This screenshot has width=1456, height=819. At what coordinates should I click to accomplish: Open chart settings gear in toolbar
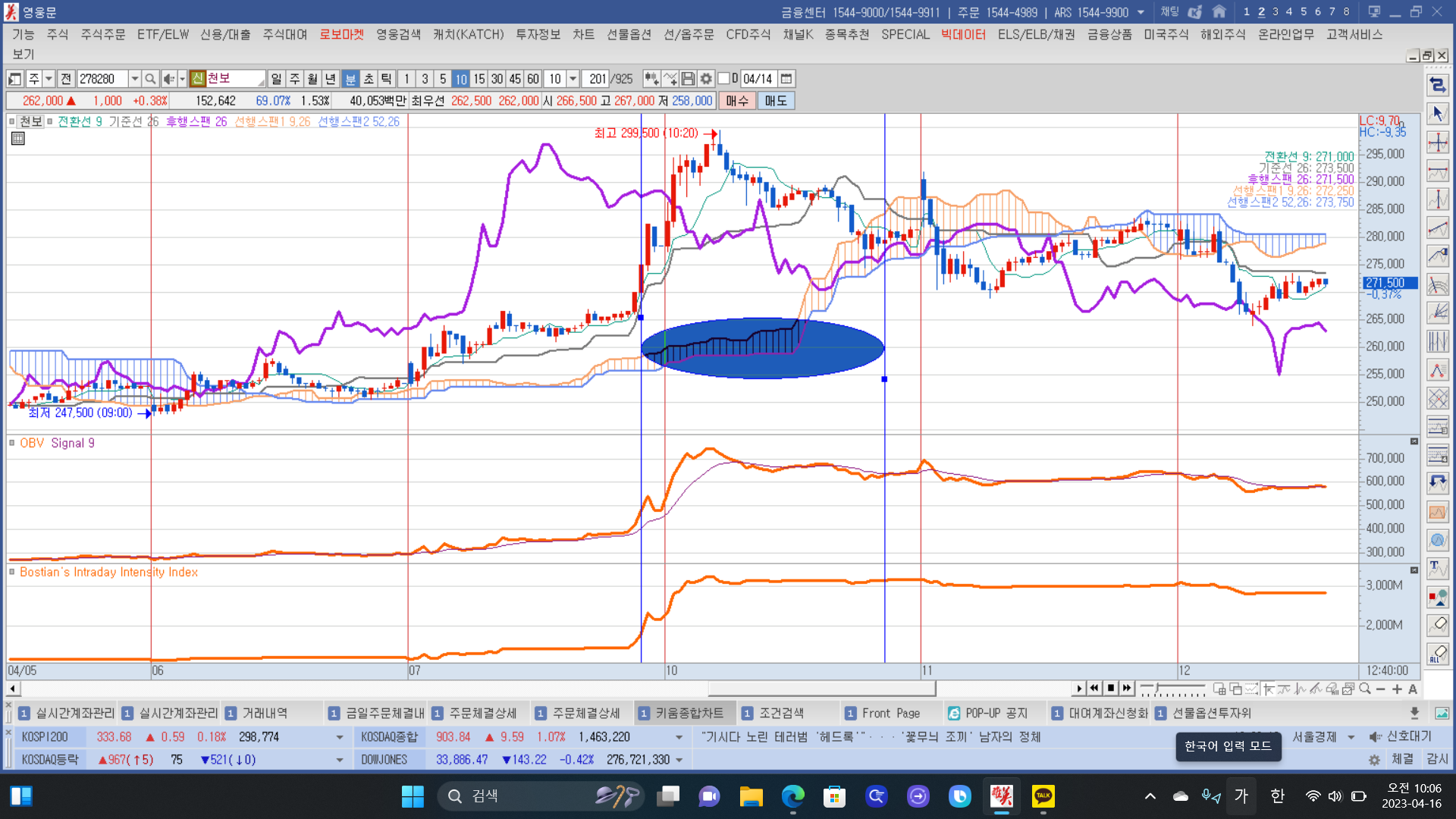(706, 79)
